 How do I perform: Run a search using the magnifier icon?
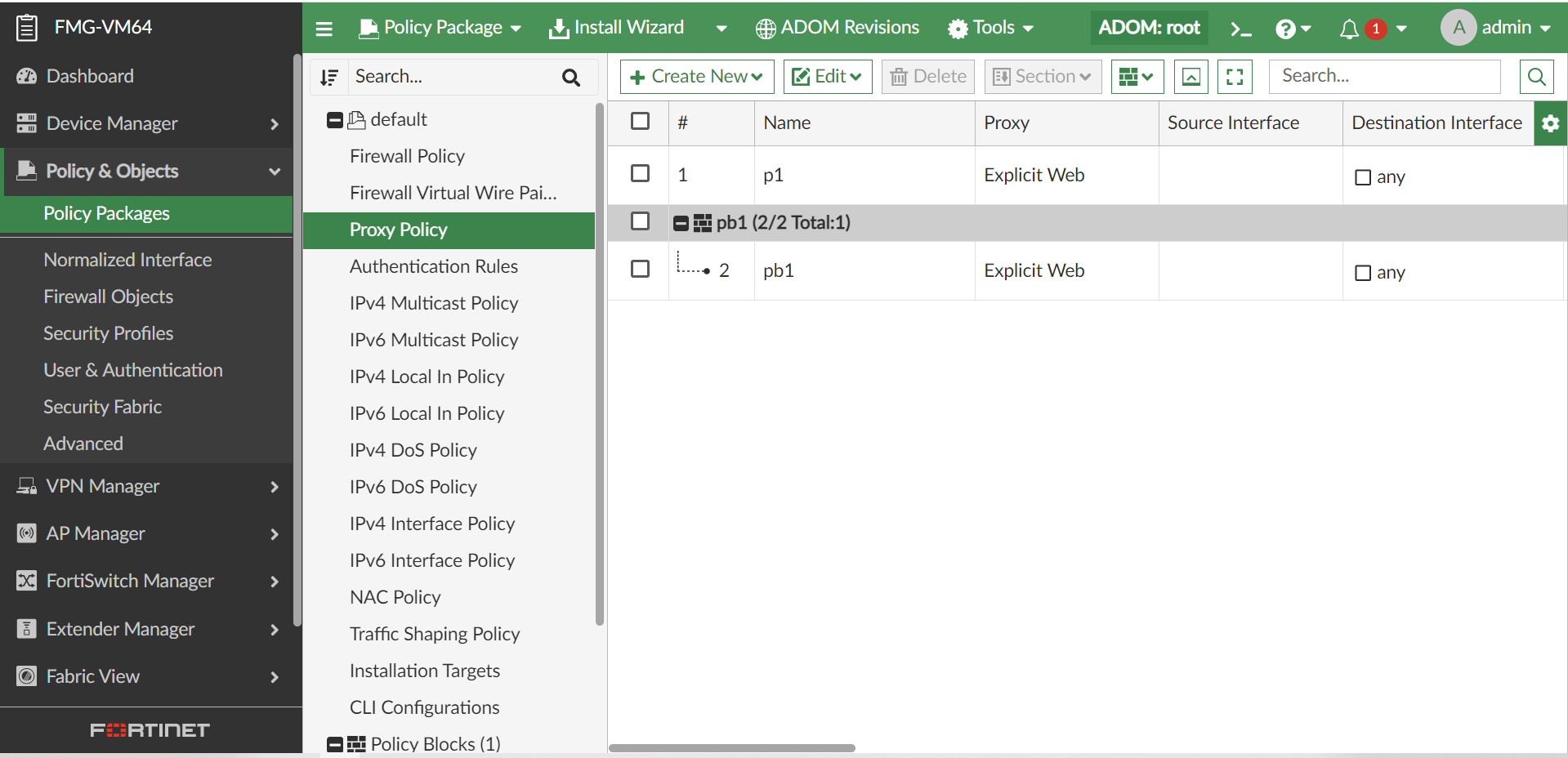[x=1535, y=76]
